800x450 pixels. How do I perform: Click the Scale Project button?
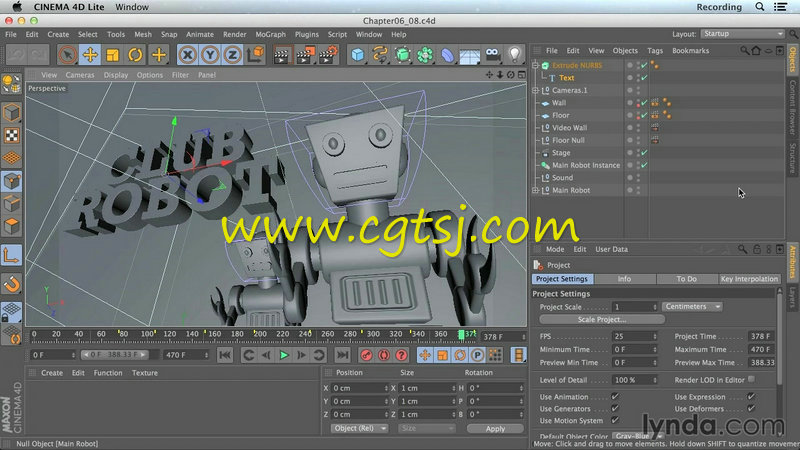[602, 319]
